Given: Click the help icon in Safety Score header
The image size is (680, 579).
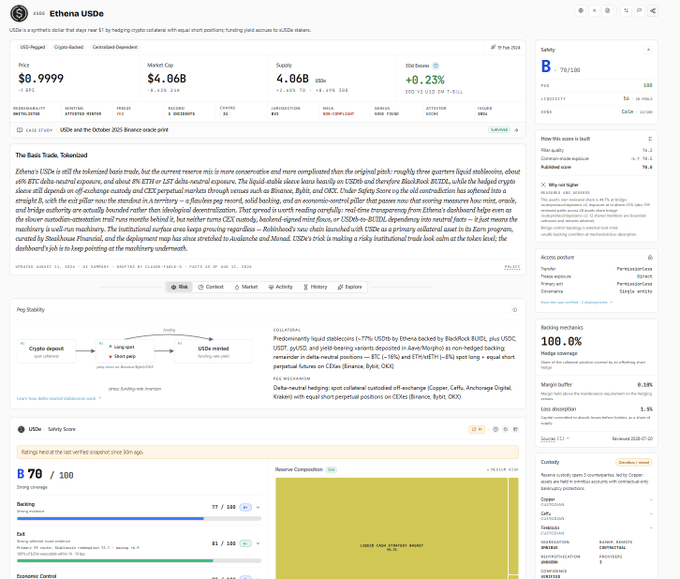Looking at the screenshot, I should click(495, 429).
